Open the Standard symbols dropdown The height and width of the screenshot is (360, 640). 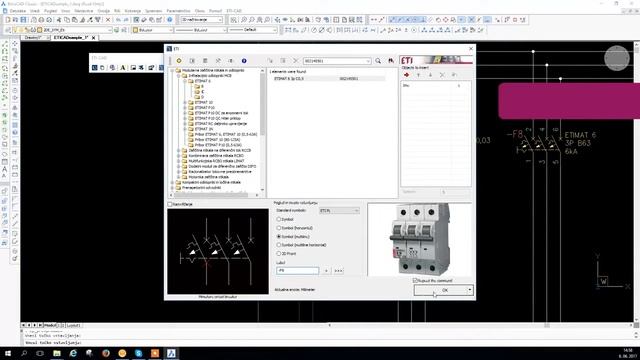click(339, 211)
